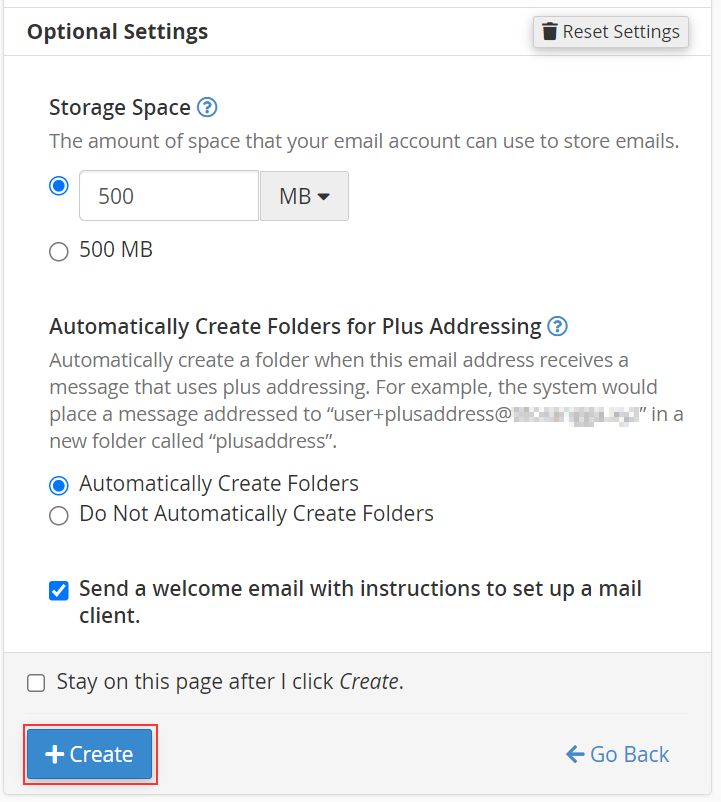721x802 pixels.
Task: Click the plus icon on the Create button
Action: click(x=55, y=754)
